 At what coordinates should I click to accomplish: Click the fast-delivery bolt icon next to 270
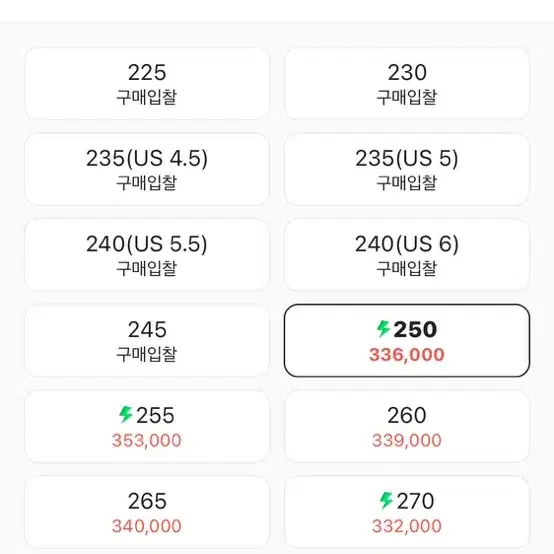tap(386, 500)
